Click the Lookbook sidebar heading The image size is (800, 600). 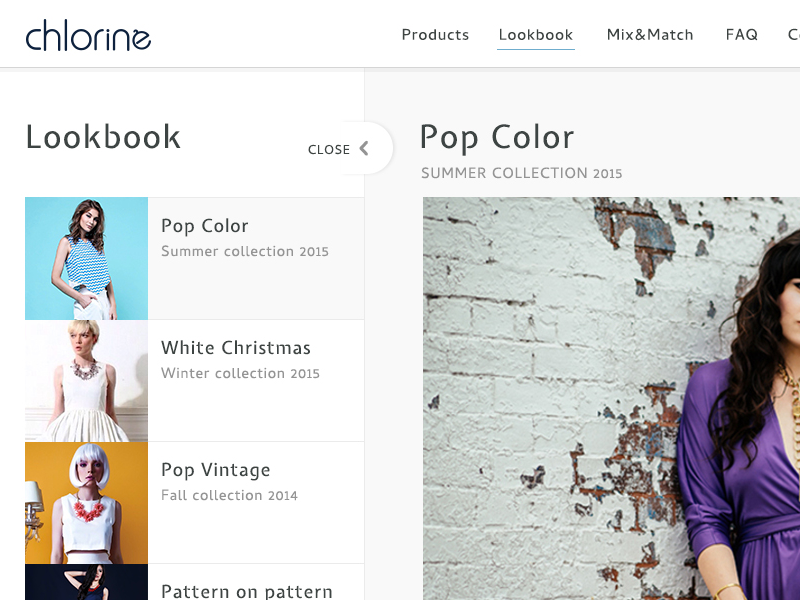click(103, 137)
